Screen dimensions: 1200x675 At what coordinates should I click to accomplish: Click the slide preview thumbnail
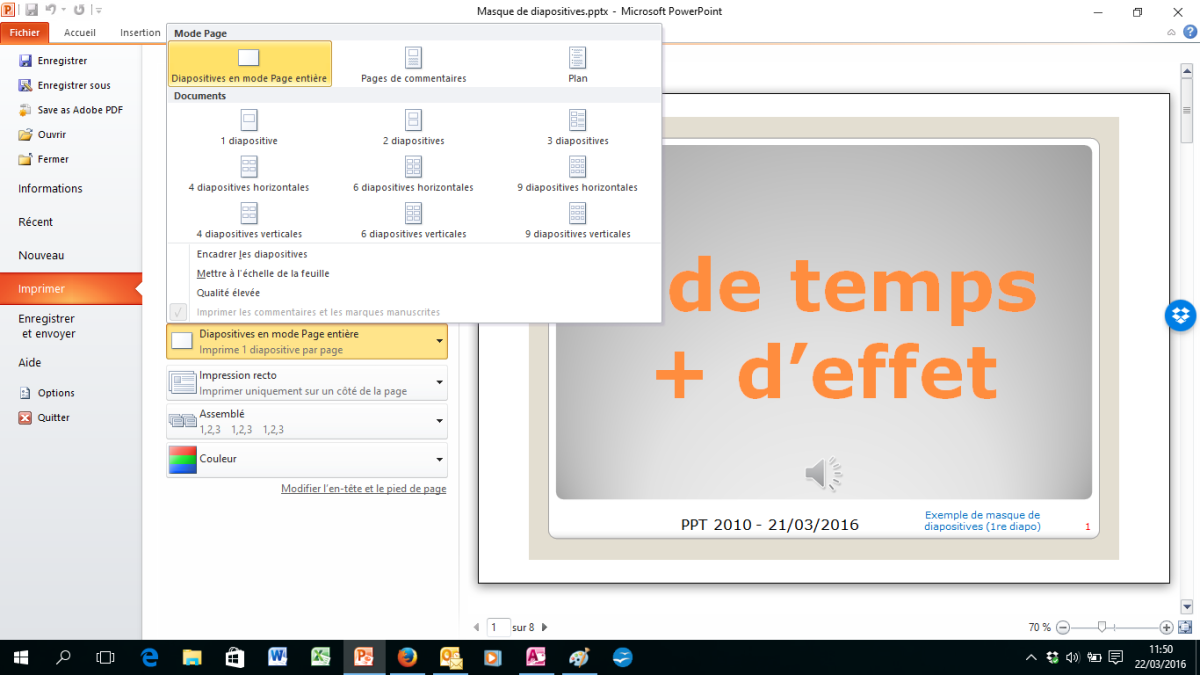point(824,338)
